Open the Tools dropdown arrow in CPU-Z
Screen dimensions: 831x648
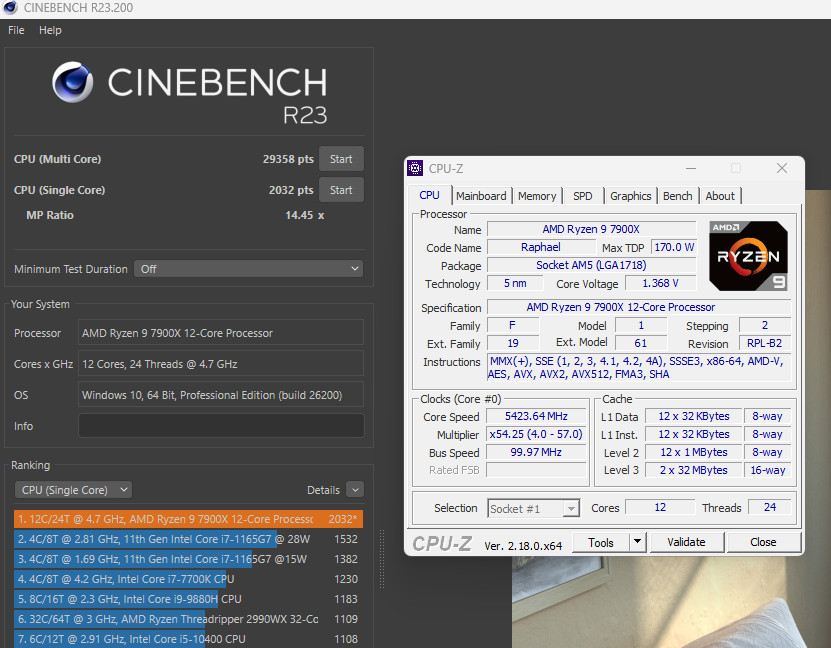(x=637, y=542)
